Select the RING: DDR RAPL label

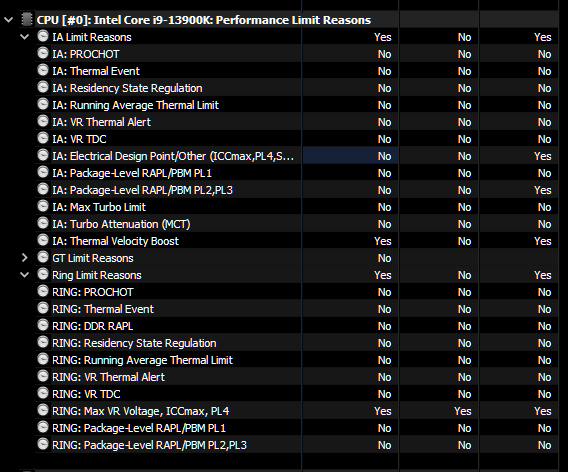click(93, 327)
